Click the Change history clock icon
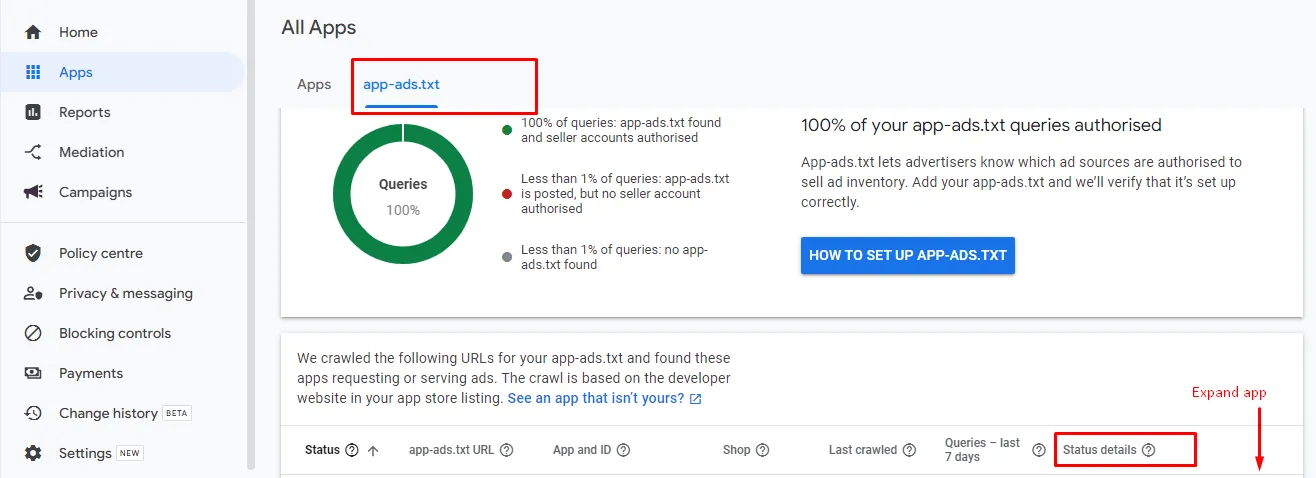Screen dimensions: 1316x478 coord(33,413)
